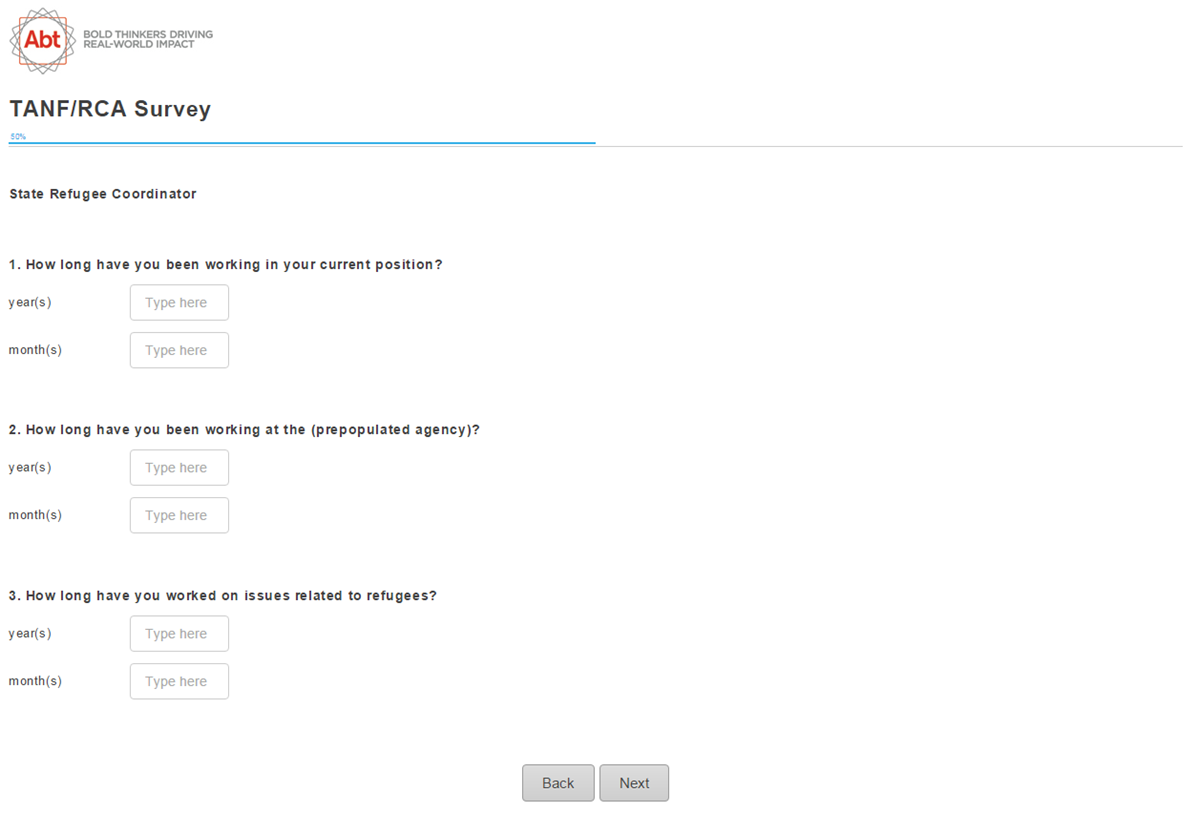This screenshot has height=813, width=1198.
Task: Focus the months field for current position
Action: (x=179, y=350)
